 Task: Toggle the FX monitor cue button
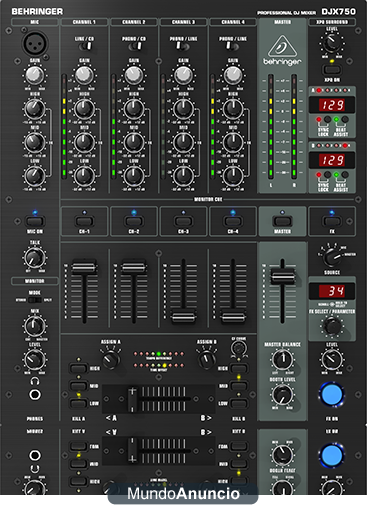point(332,221)
